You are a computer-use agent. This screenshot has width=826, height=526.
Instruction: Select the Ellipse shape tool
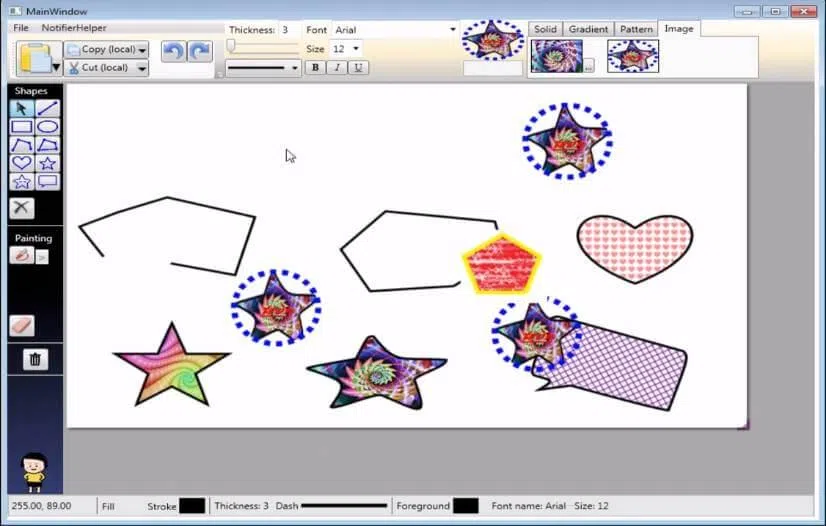47,127
